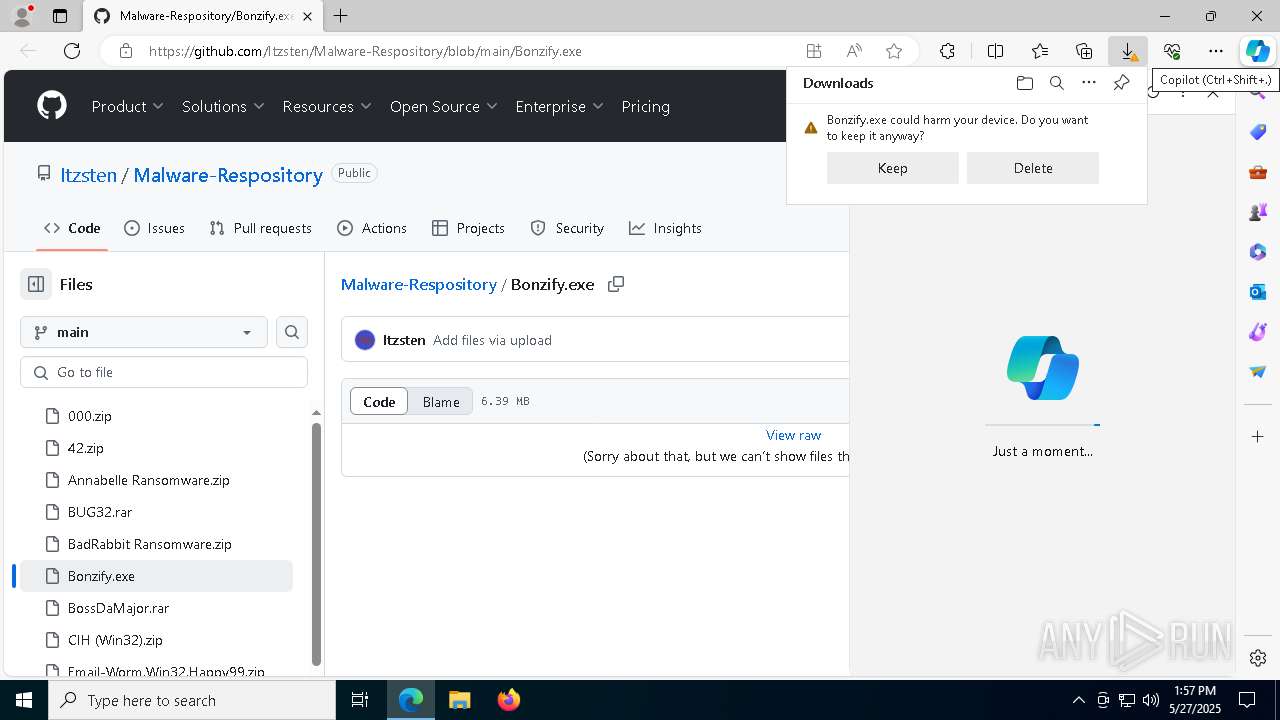Open the Malware-Respository repo title link

click(x=228, y=175)
